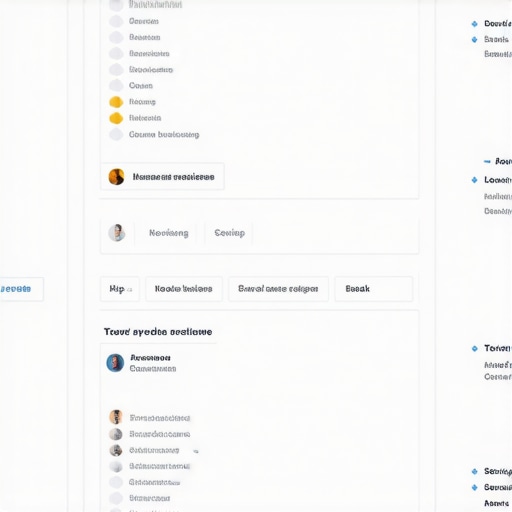Click the Boaak button

[374, 289]
